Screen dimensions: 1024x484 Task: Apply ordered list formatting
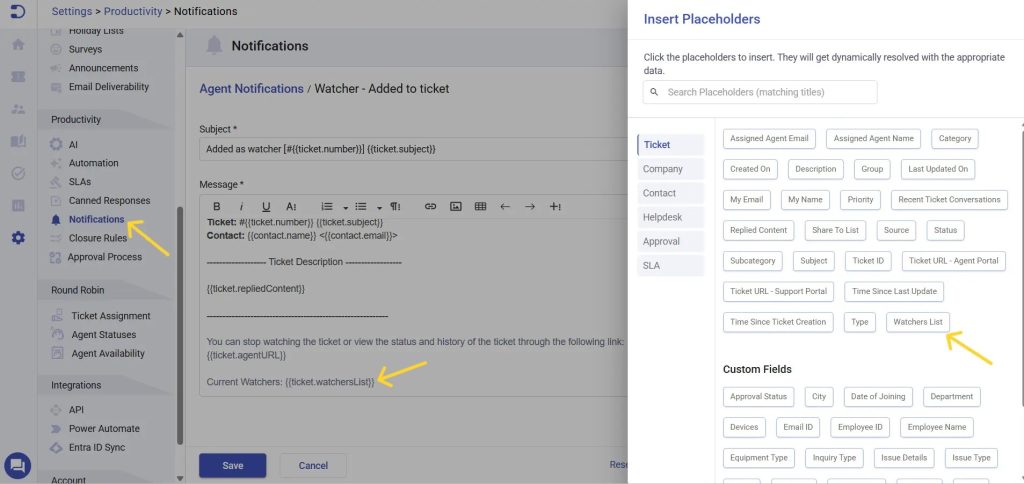click(x=327, y=206)
